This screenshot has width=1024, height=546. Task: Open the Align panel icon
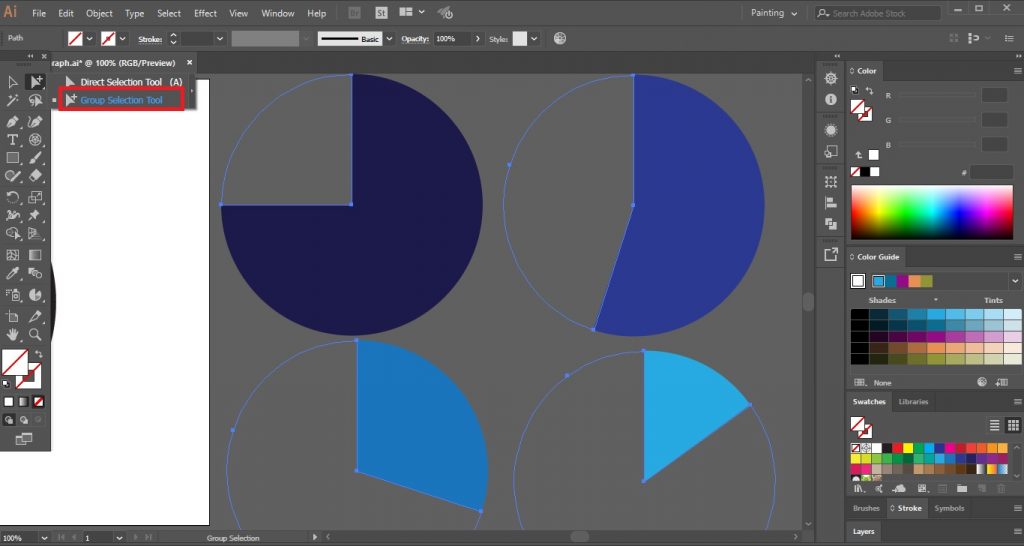[831, 203]
